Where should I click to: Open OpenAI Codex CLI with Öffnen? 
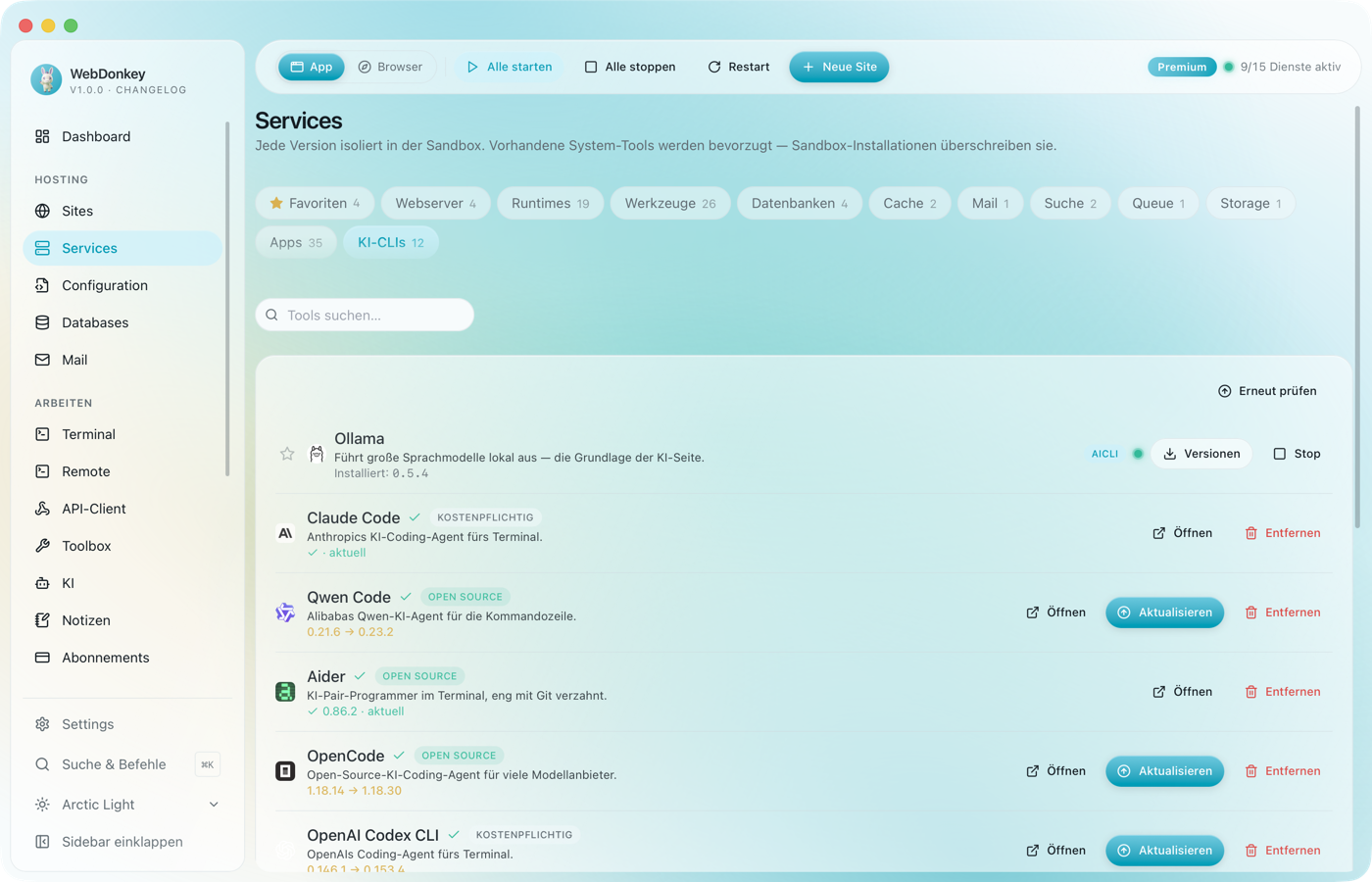pyautogui.click(x=1056, y=851)
